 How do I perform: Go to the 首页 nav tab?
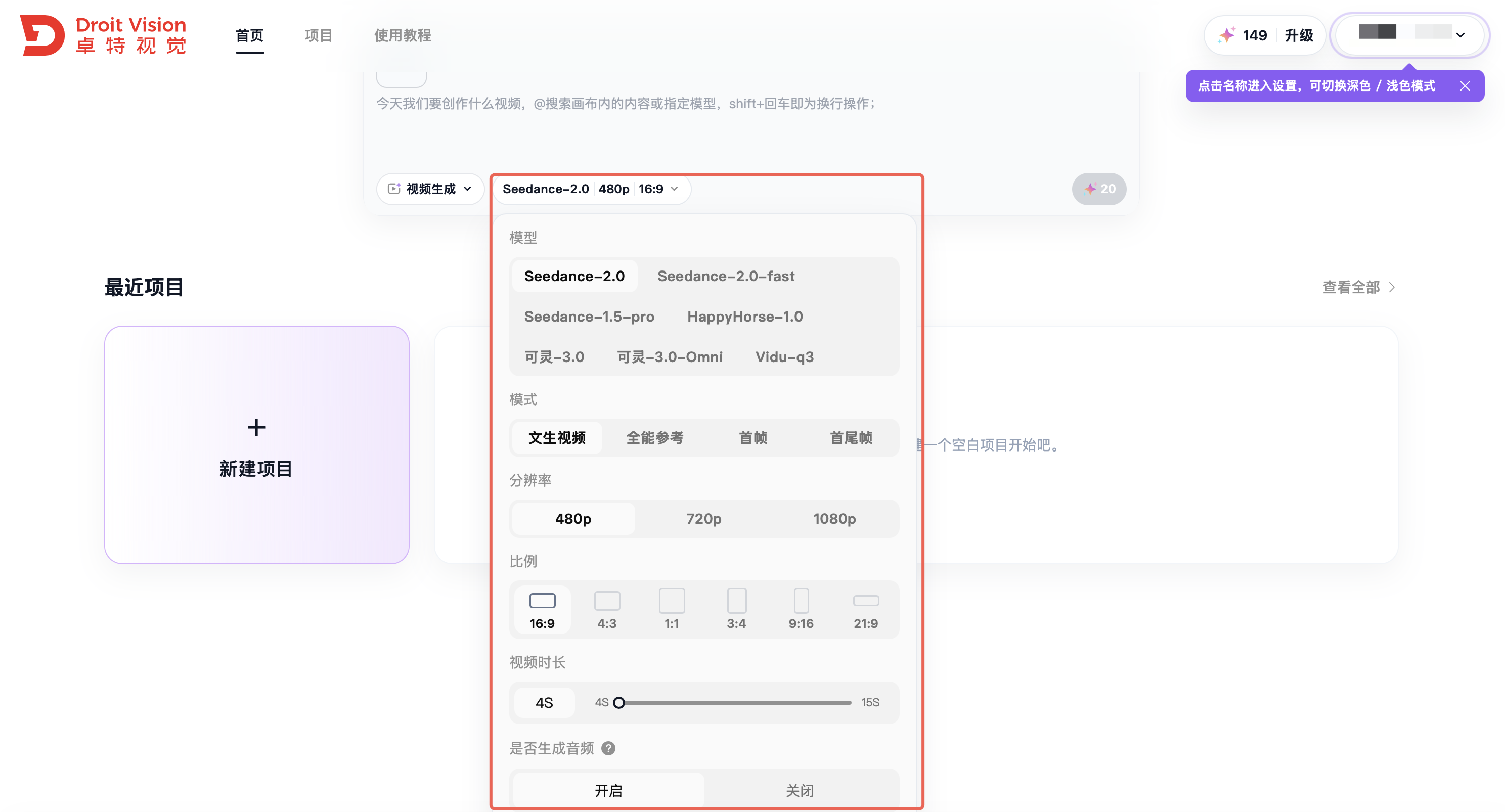(249, 35)
